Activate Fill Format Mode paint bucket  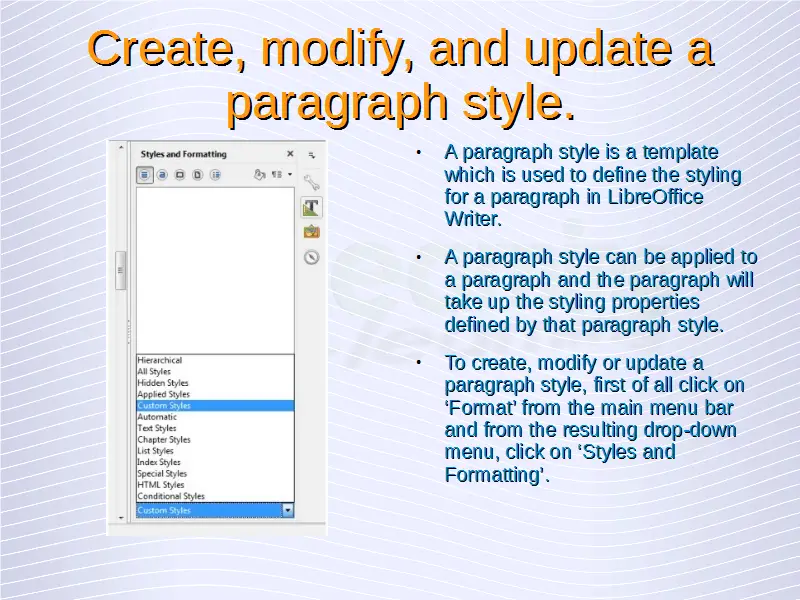coord(259,174)
